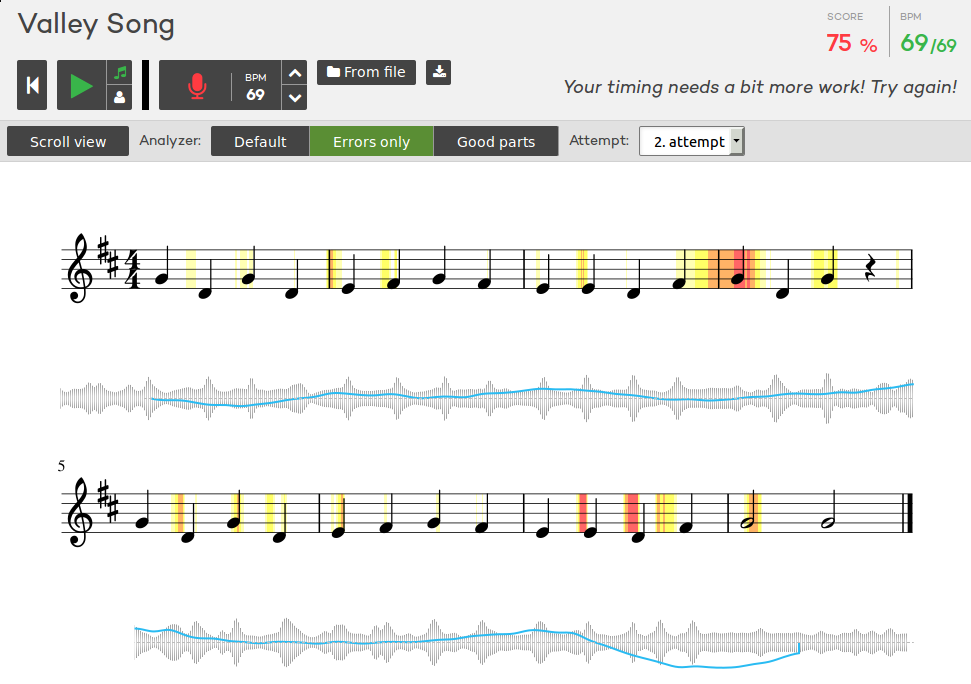Viewport: 971px width, 684px height.
Task: Select the Errors only analyzer mode
Action: coord(371,142)
